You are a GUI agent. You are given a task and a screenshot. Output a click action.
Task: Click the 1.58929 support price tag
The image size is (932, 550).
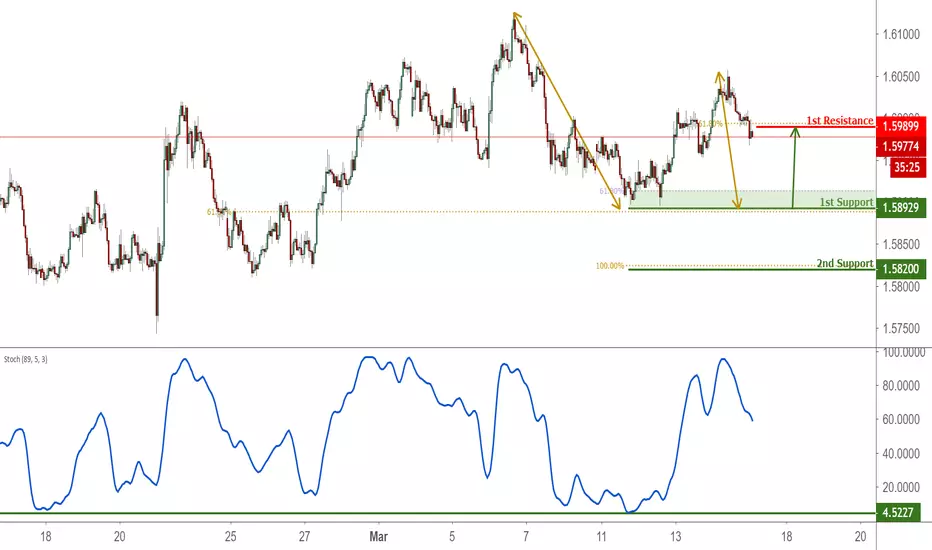(x=900, y=208)
